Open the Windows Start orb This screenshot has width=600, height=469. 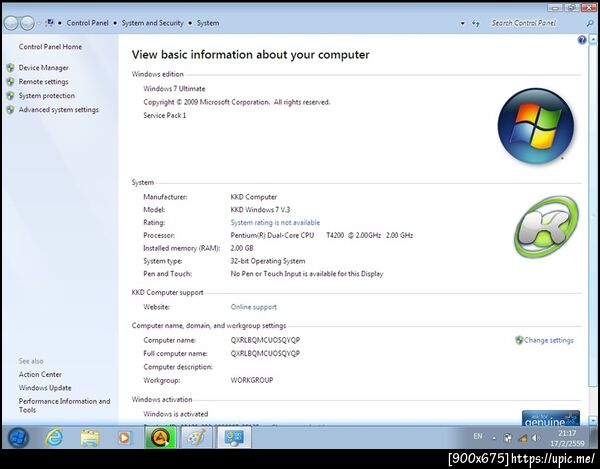18,437
